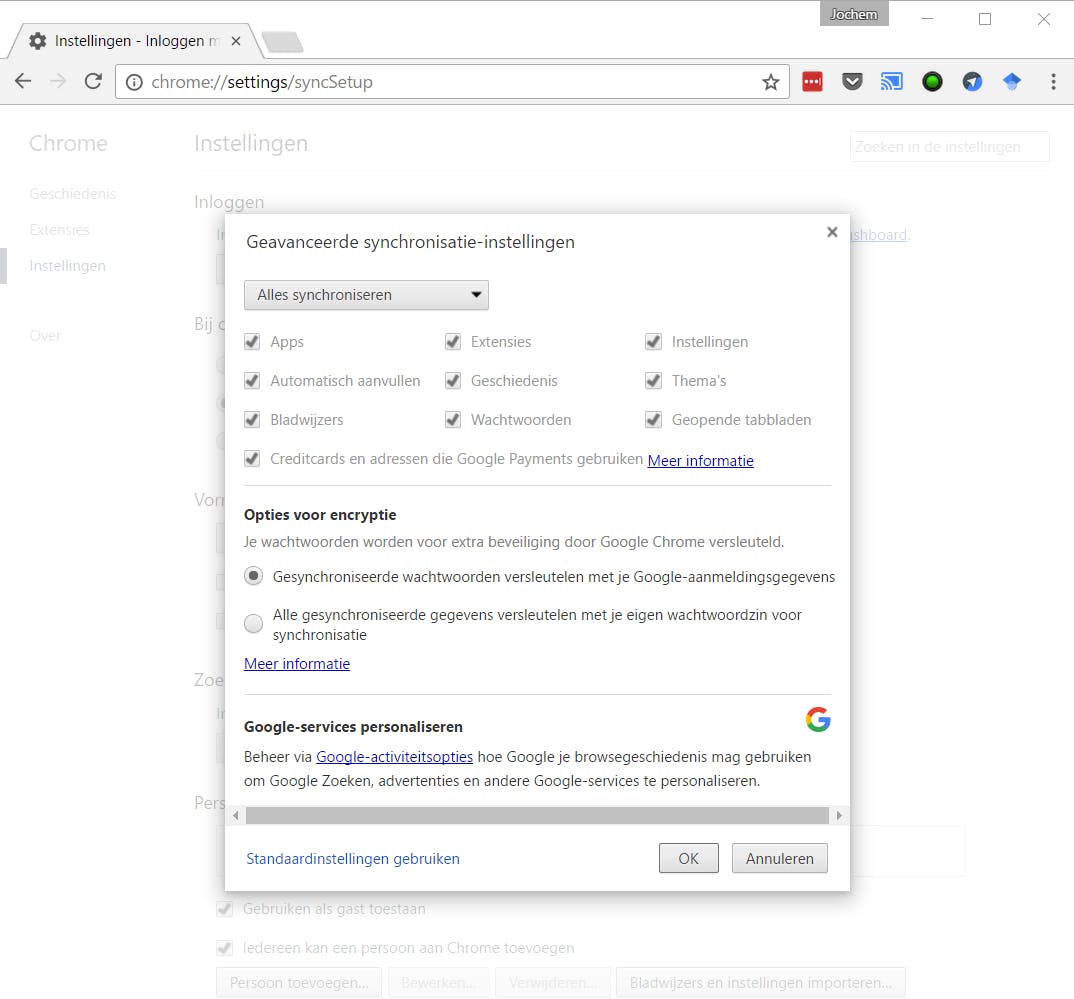
Task: Go back using the browser back arrow
Action: point(23,81)
